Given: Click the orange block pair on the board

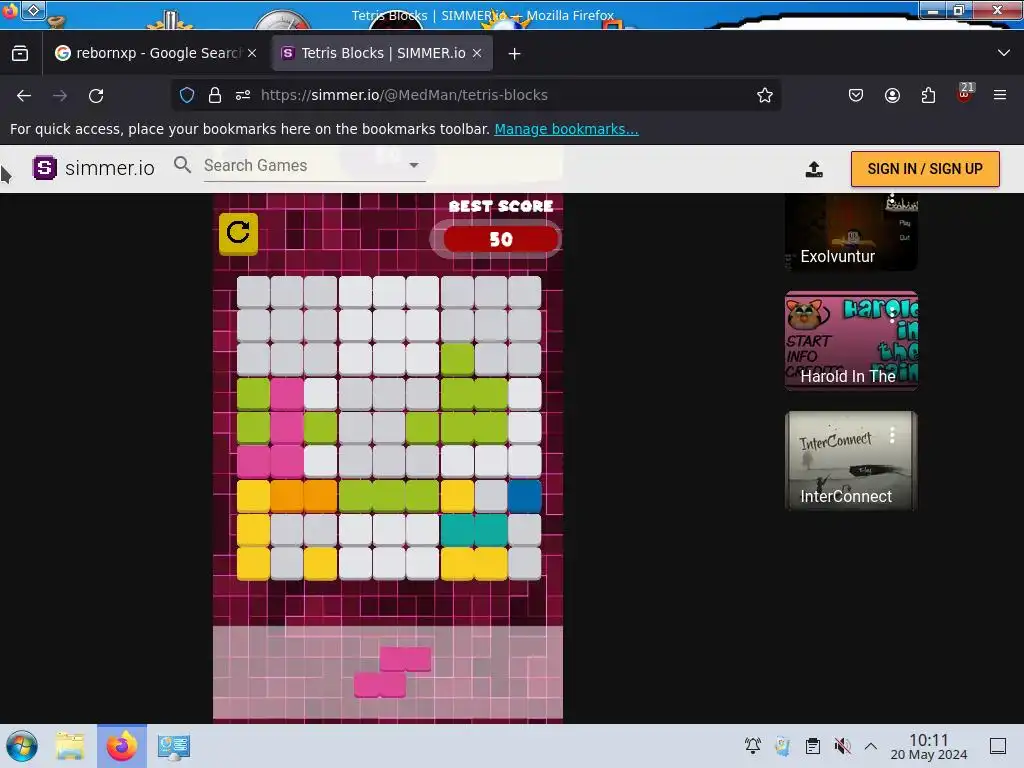Looking at the screenshot, I should [304, 496].
